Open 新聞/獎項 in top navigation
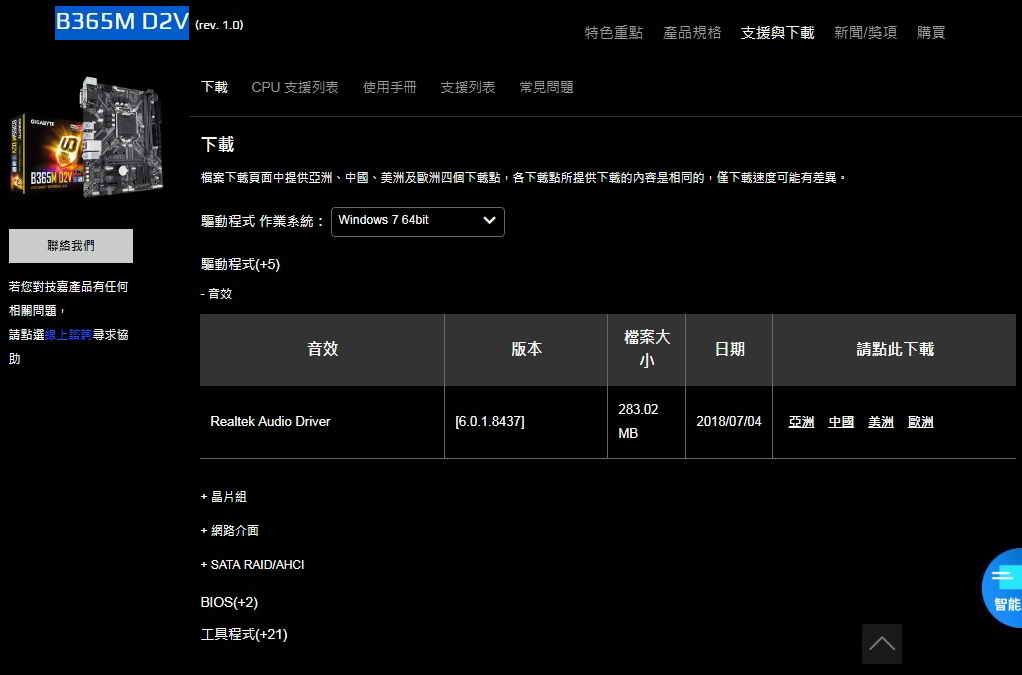 [x=866, y=33]
